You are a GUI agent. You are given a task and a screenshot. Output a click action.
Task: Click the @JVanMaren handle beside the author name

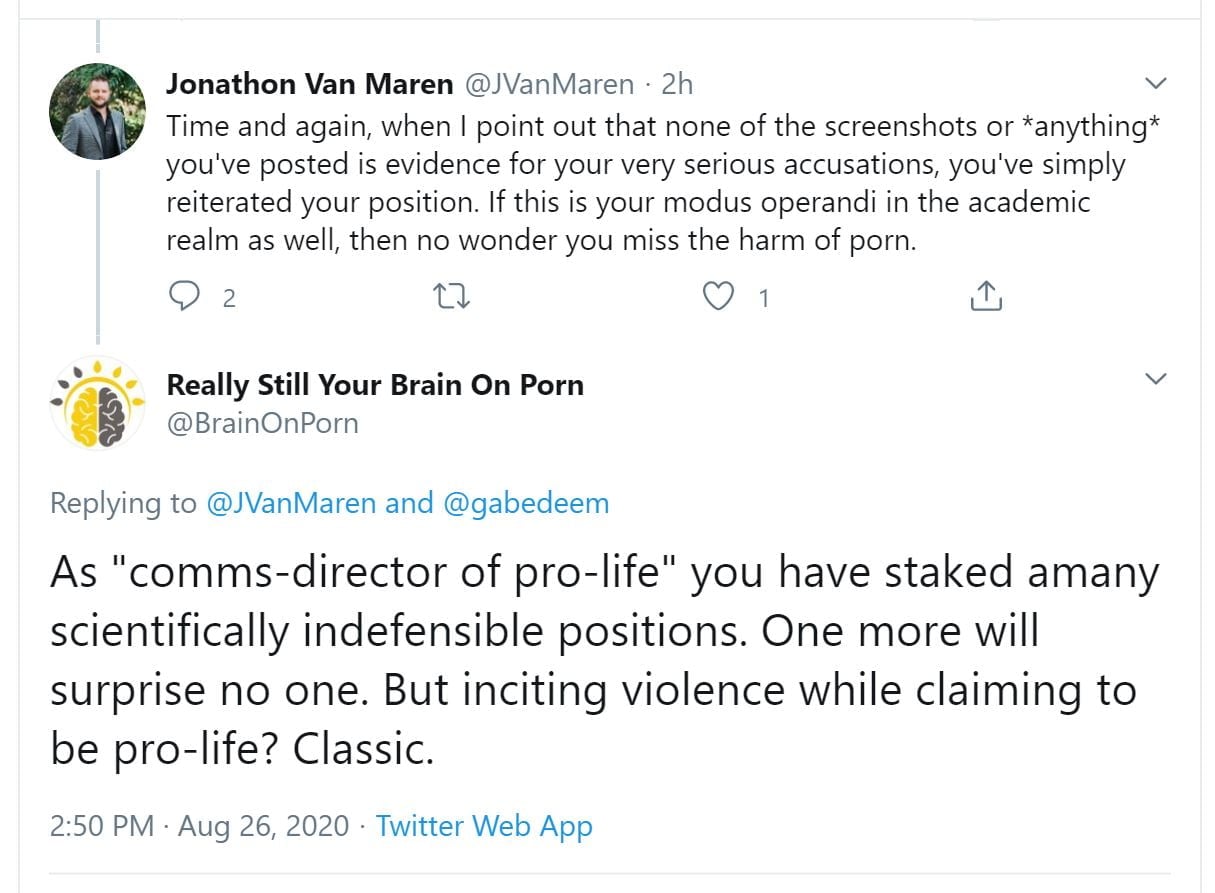pyautogui.click(x=548, y=84)
